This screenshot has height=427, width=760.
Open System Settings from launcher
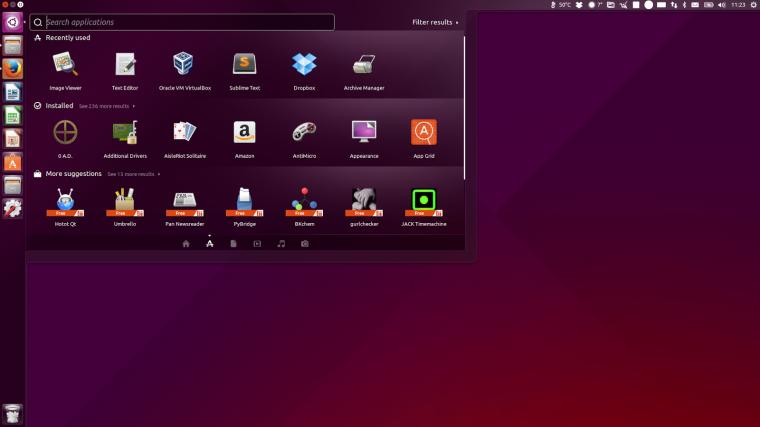pos(12,208)
